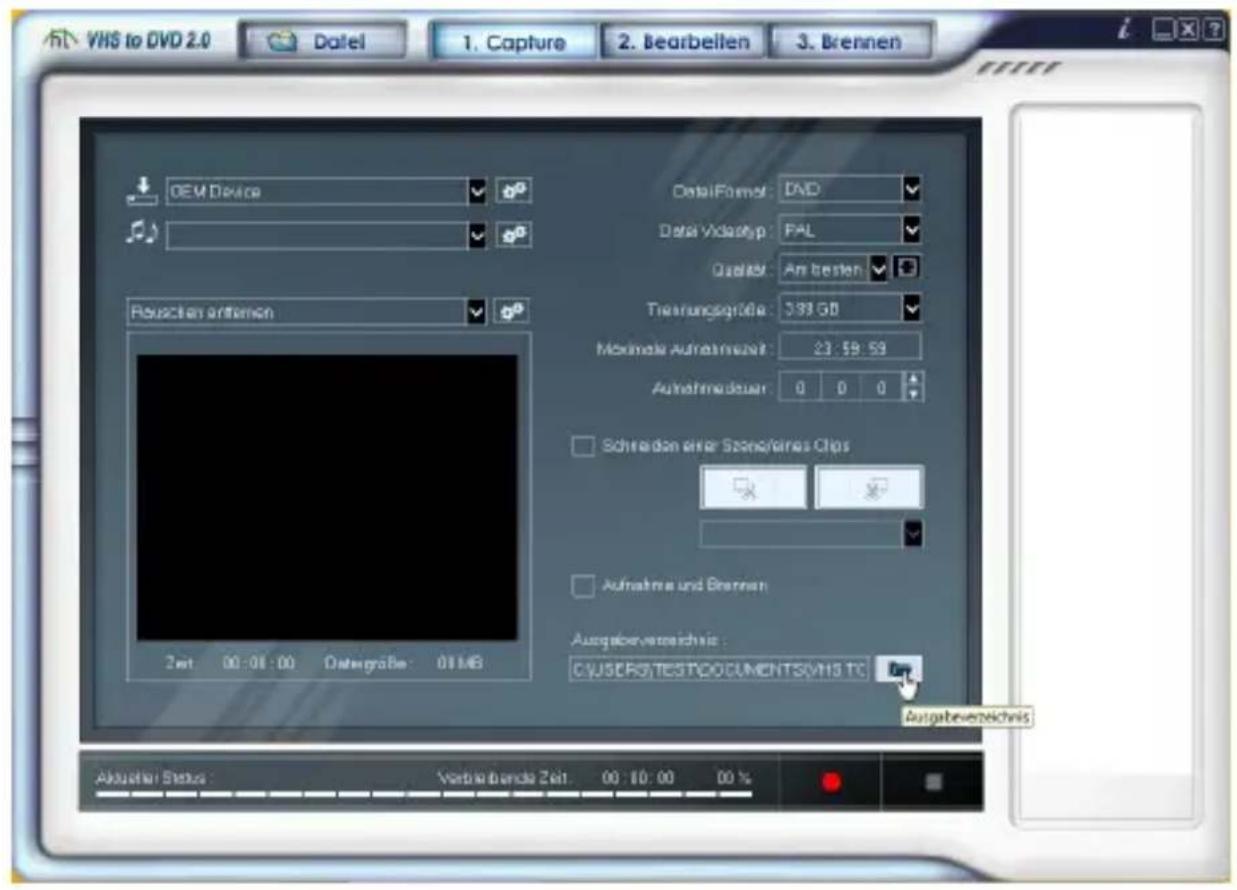Click the black video preview area
Viewport: 1237px width, 890px height.
pos(327,497)
